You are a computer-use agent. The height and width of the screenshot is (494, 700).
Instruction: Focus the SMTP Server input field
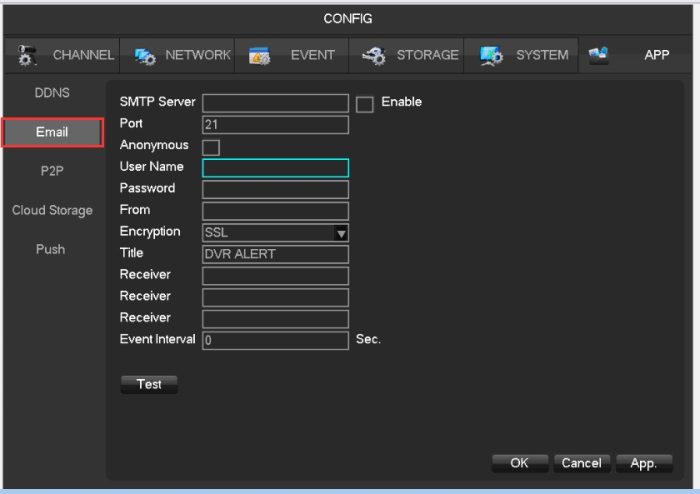[275, 103]
